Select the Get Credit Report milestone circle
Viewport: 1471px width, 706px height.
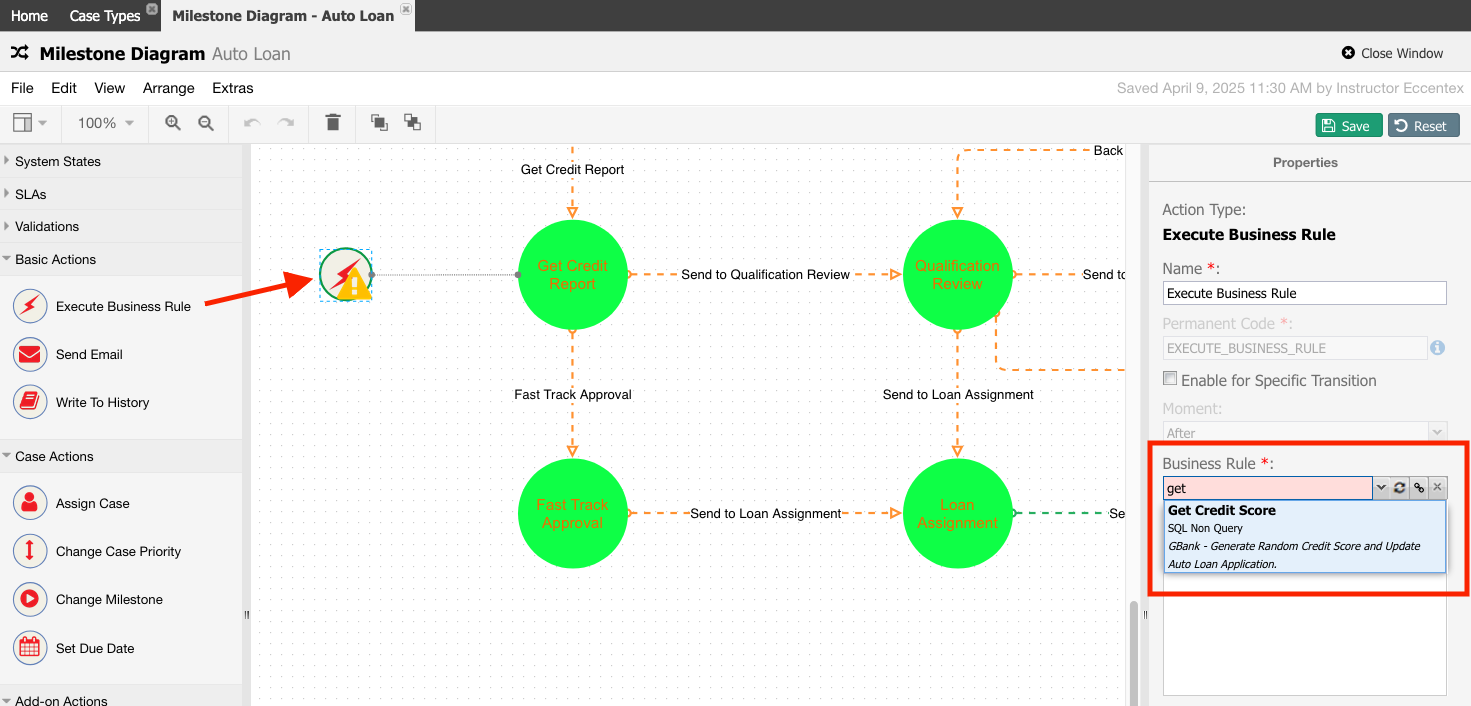(x=573, y=274)
